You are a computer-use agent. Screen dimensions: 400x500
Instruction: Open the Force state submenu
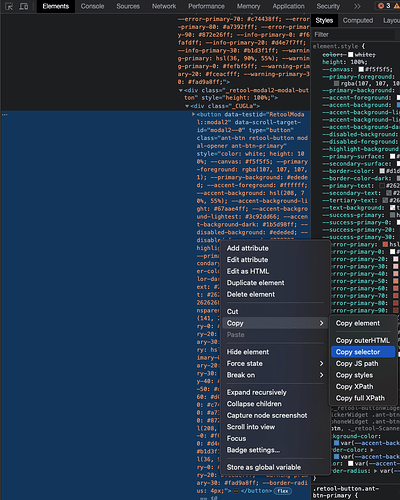point(275,364)
